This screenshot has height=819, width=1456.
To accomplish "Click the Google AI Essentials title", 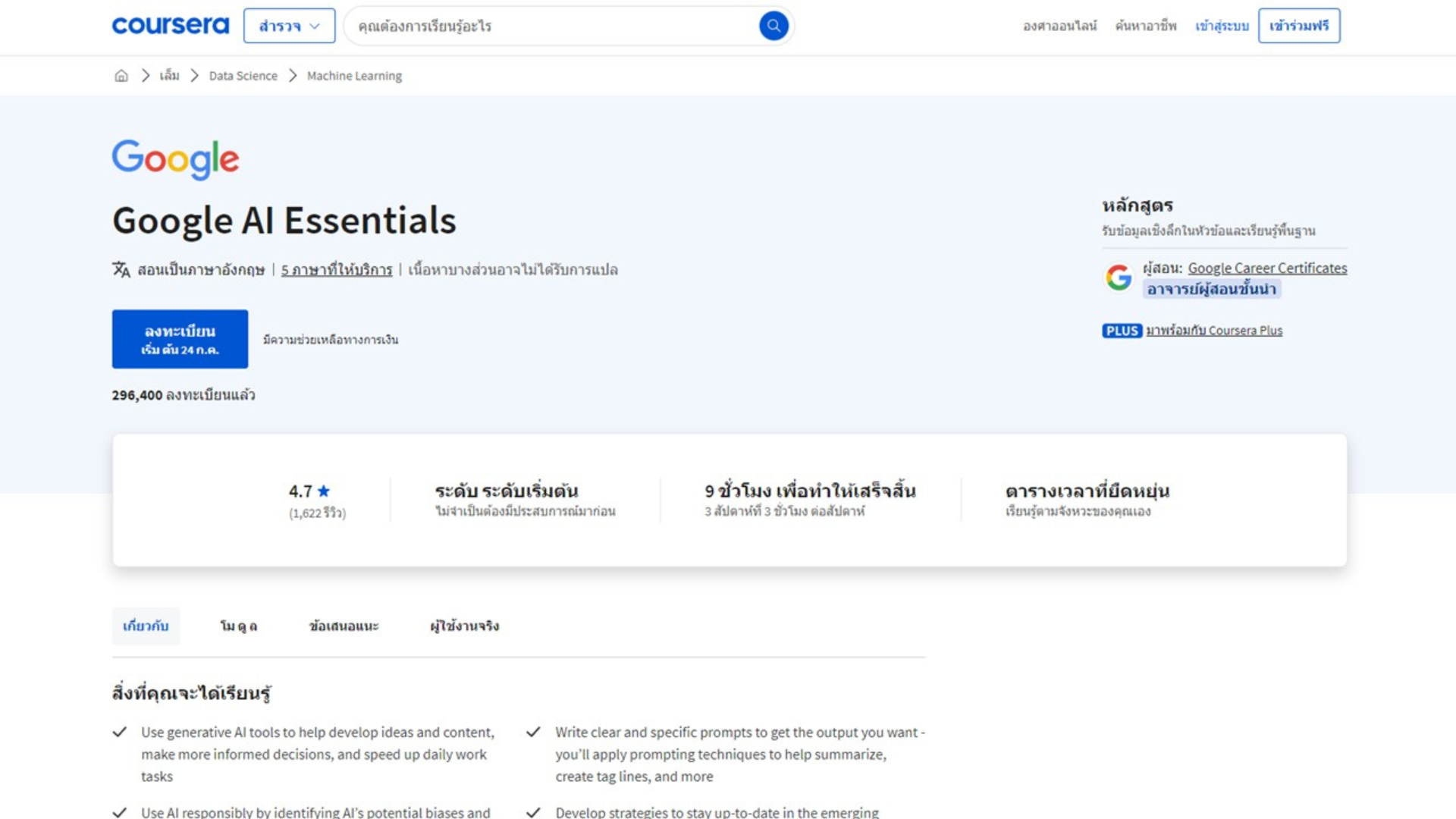I will [x=284, y=221].
